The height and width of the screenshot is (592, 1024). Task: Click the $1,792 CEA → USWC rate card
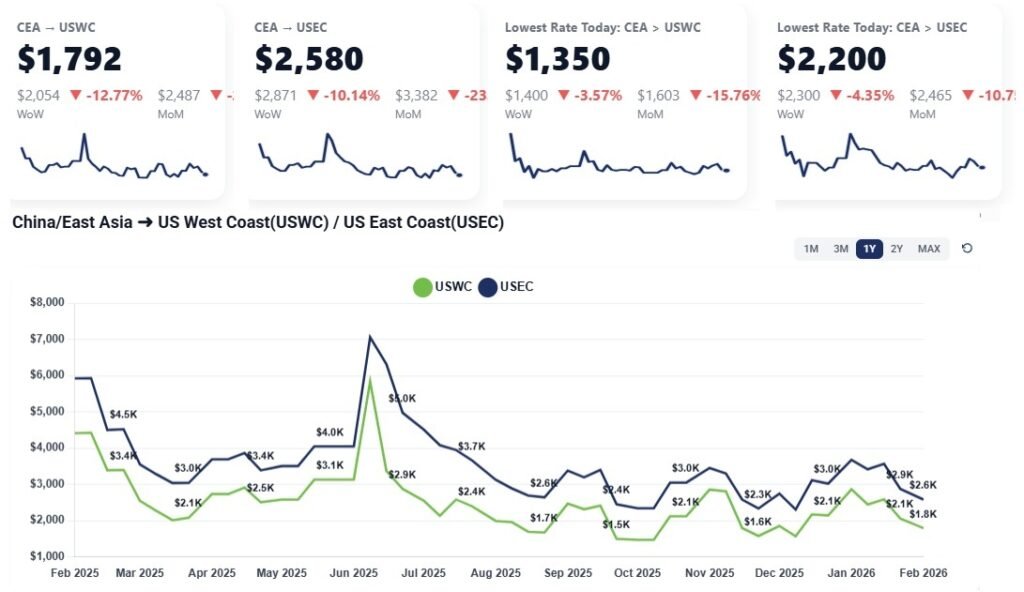pos(110,60)
